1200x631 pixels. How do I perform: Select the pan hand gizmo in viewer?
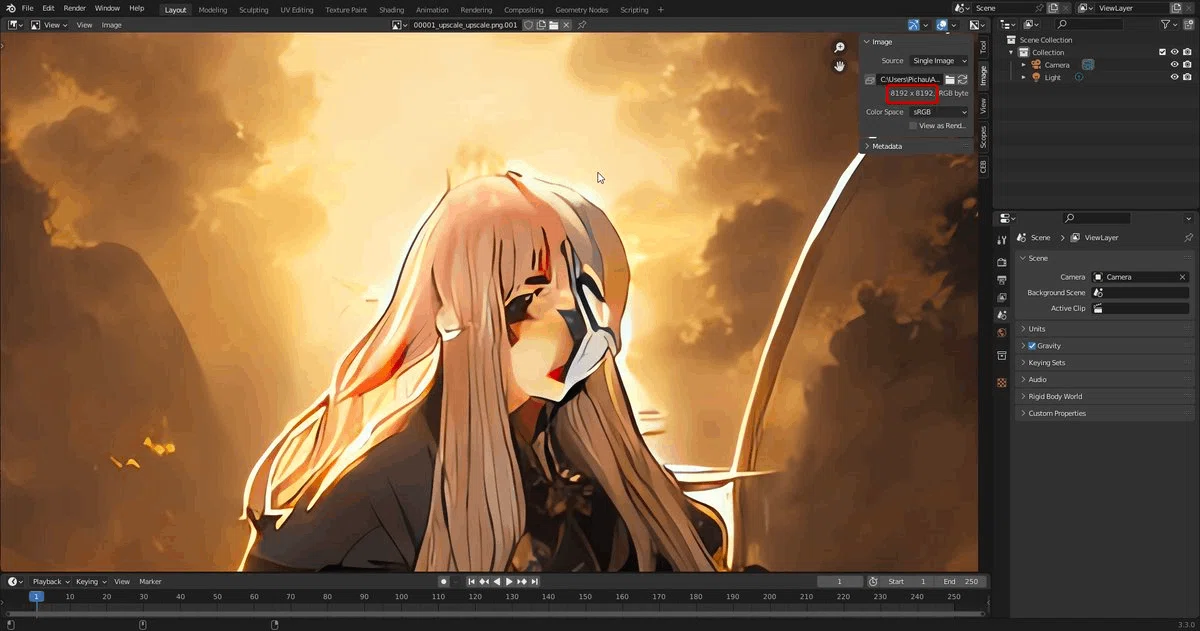point(841,66)
